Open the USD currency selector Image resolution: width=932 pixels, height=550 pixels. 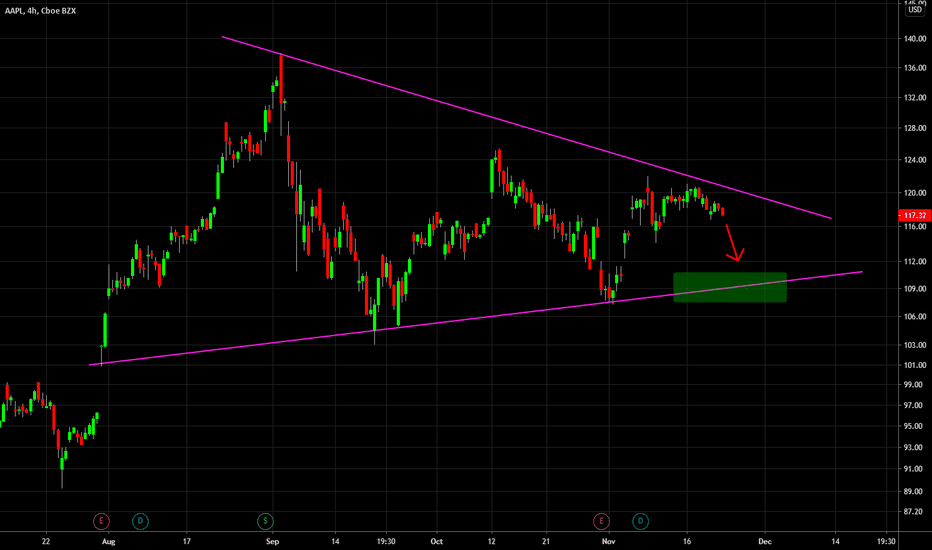pos(915,10)
